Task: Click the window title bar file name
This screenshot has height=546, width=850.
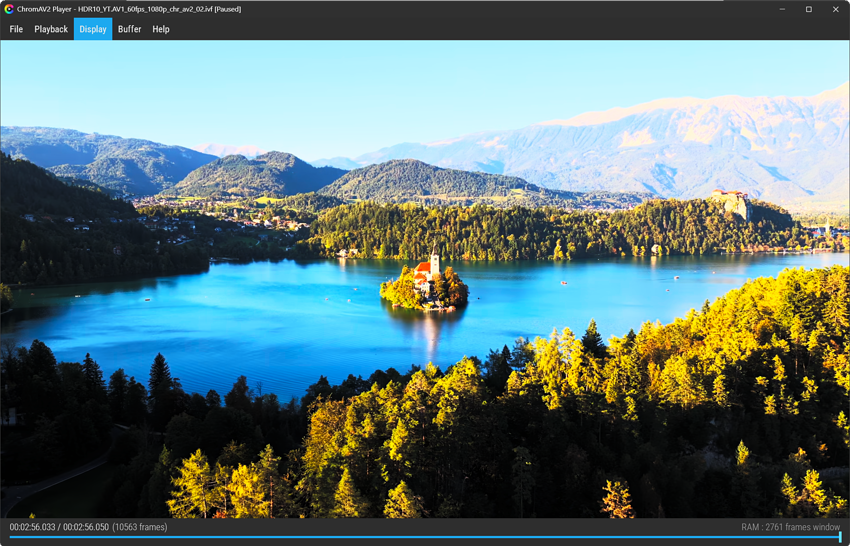Action: [145, 9]
